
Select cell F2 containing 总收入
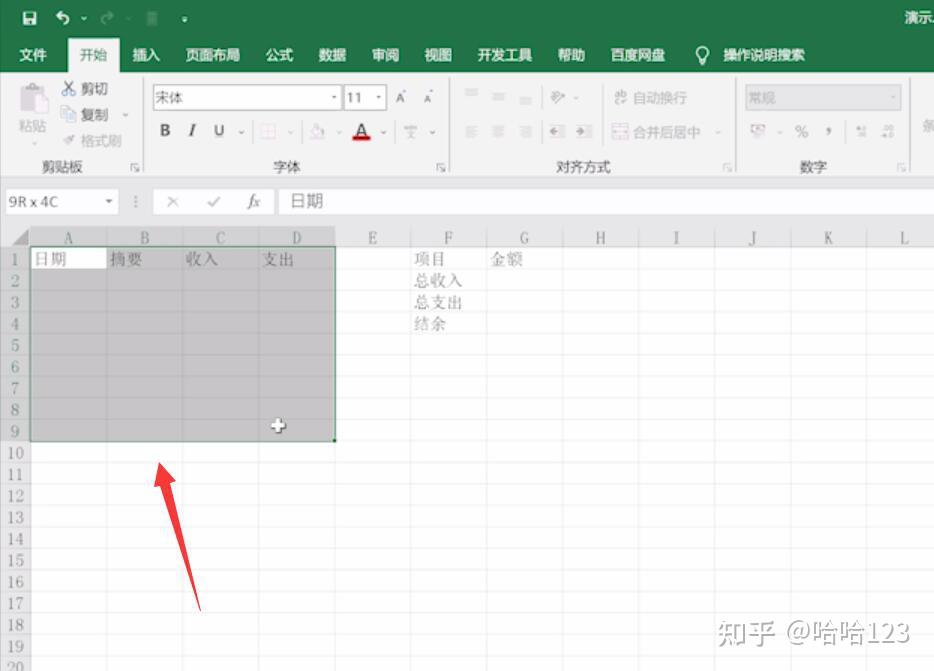click(448, 280)
